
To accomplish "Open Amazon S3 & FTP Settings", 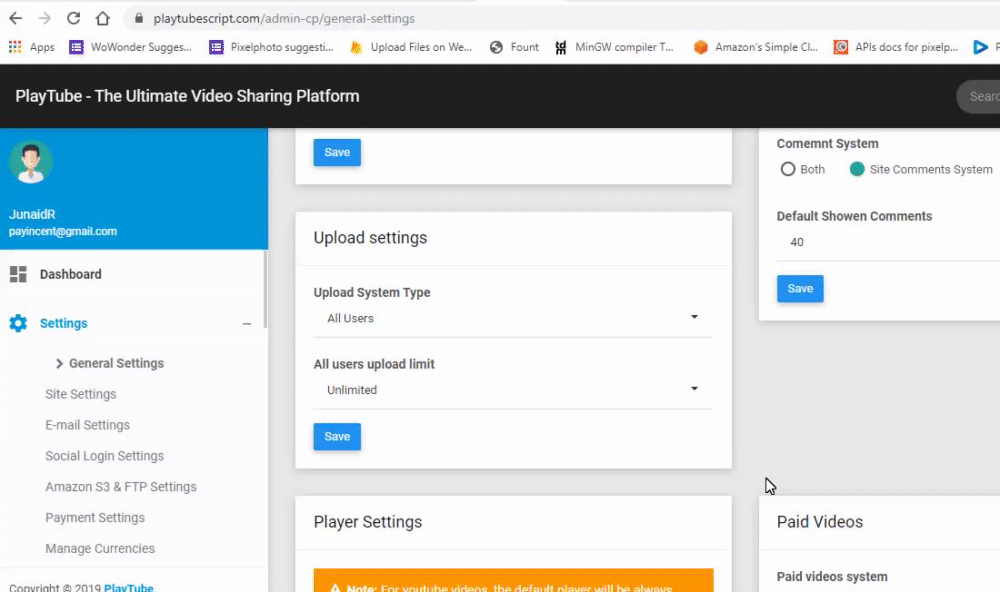I will pos(121,487).
